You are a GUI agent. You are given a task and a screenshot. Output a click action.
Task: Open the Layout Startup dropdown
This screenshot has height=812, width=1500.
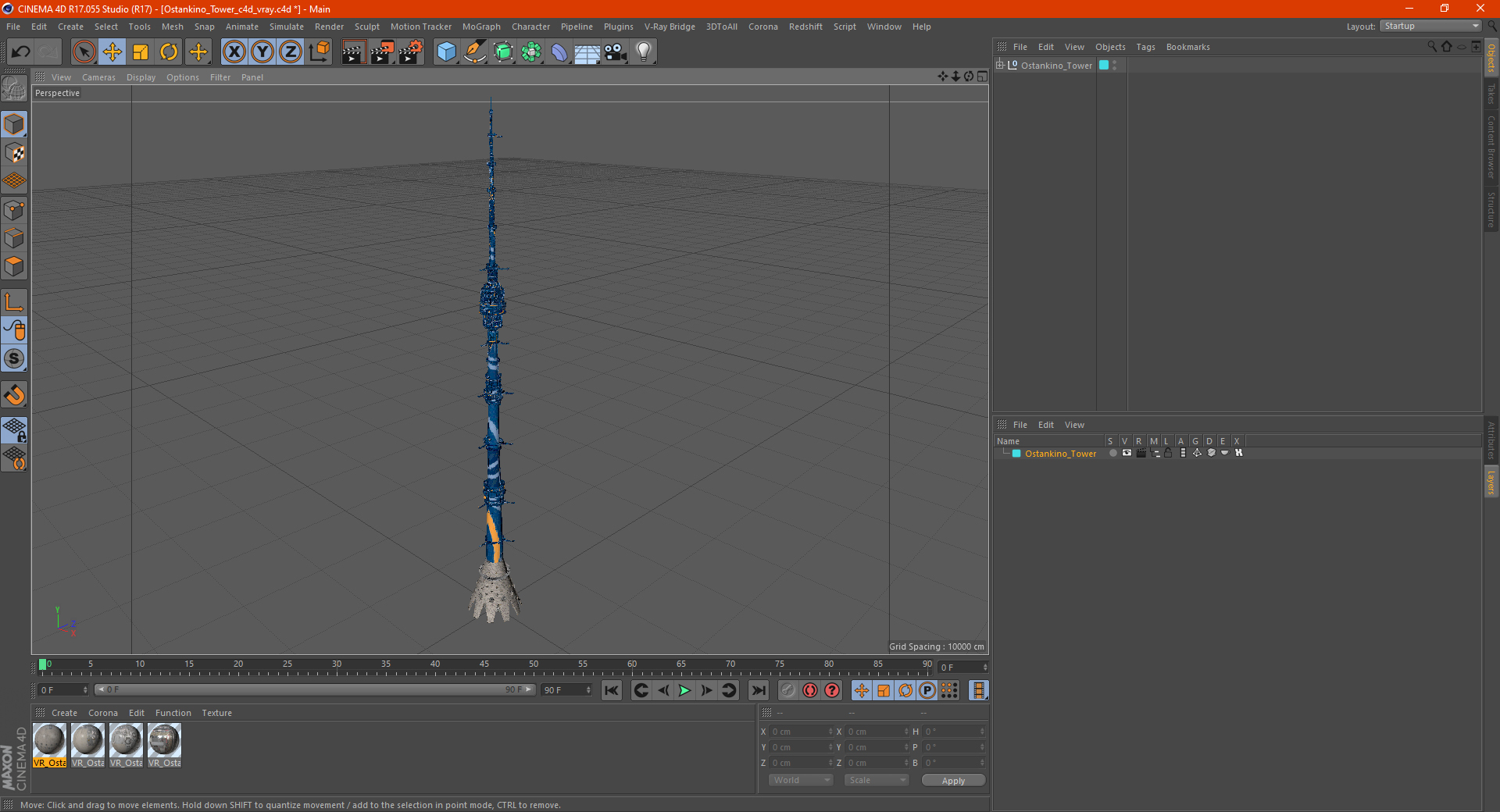[1430, 26]
